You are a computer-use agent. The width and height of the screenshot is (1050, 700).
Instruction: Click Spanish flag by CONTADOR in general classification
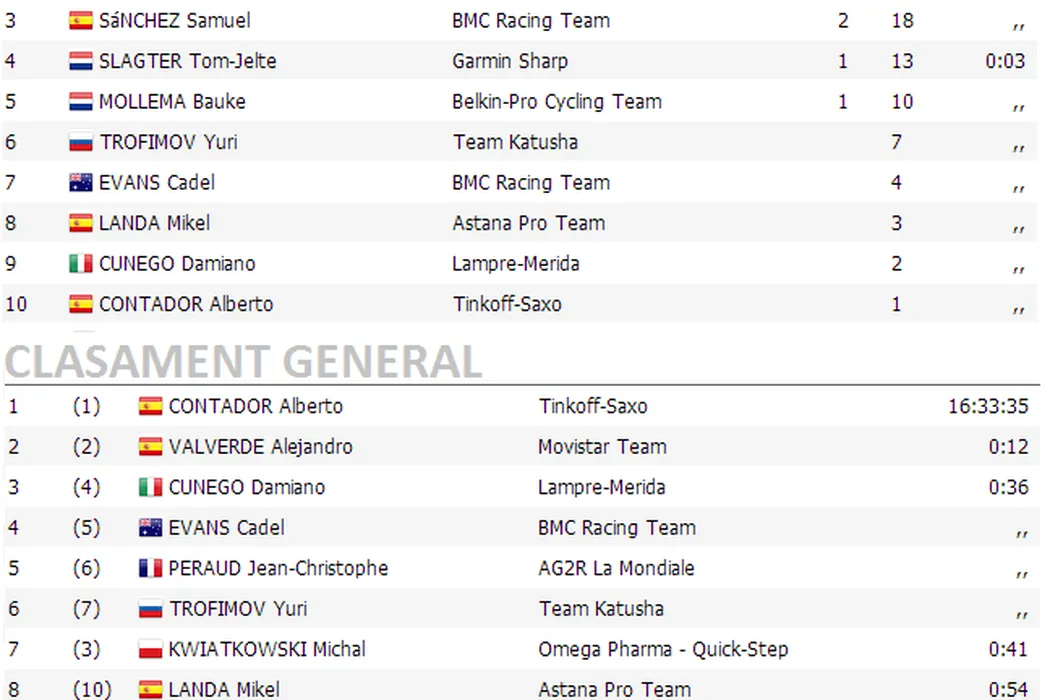click(151, 407)
